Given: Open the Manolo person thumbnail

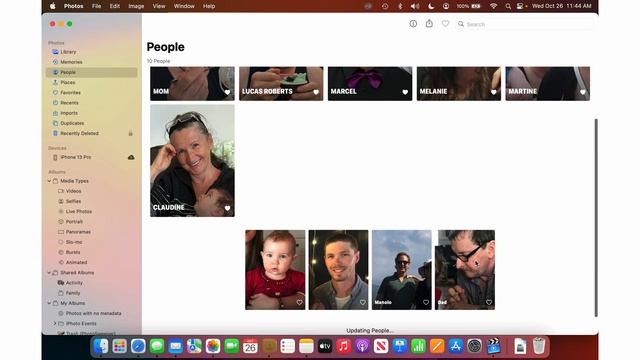Looking at the screenshot, I should click(x=402, y=270).
